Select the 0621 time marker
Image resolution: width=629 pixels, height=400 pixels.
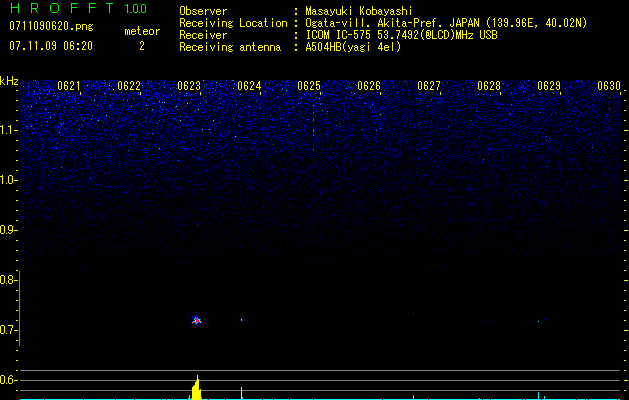[x=69, y=87]
